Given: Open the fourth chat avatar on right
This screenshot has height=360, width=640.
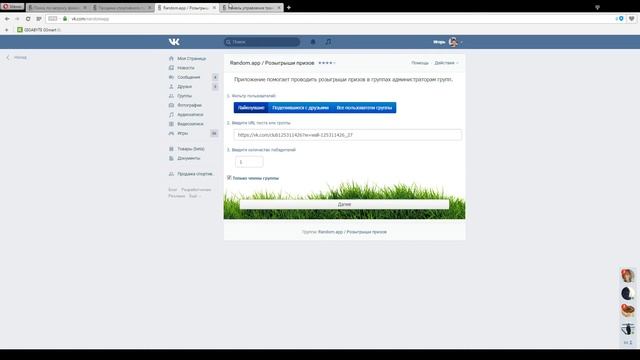Looking at the screenshot, I should [x=628, y=328].
